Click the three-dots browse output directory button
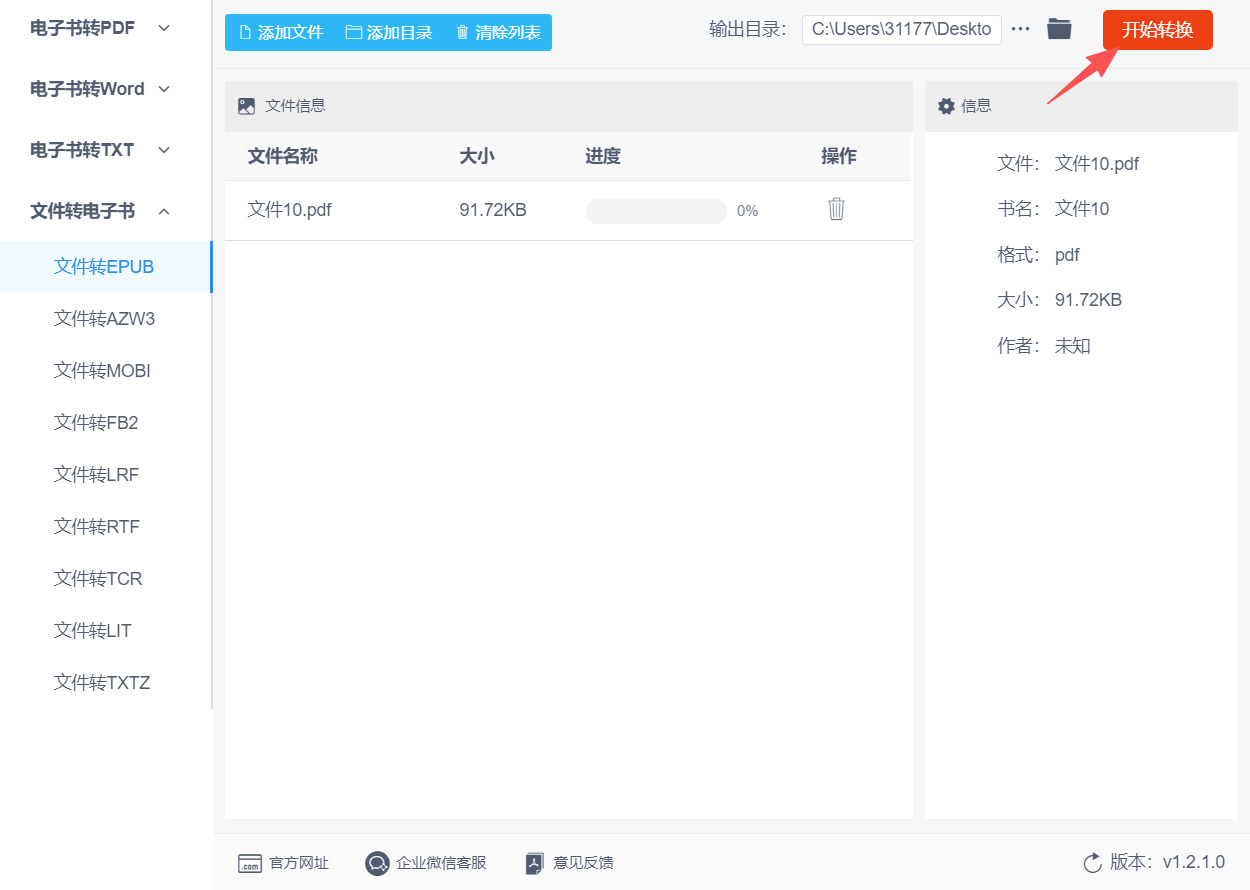This screenshot has width=1250, height=890. point(1020,29)
